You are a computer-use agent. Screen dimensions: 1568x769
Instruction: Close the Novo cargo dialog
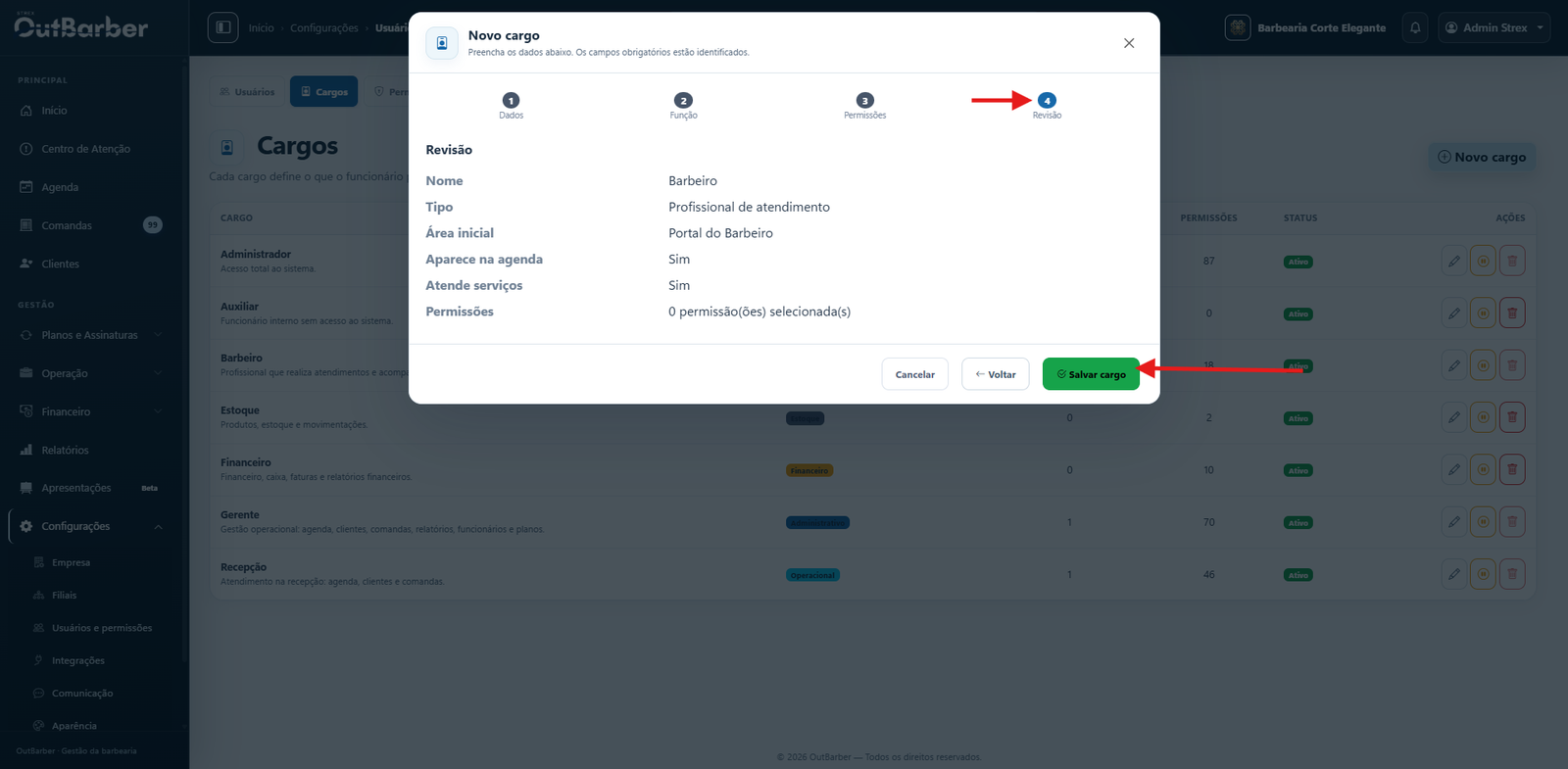(1129, 43)
